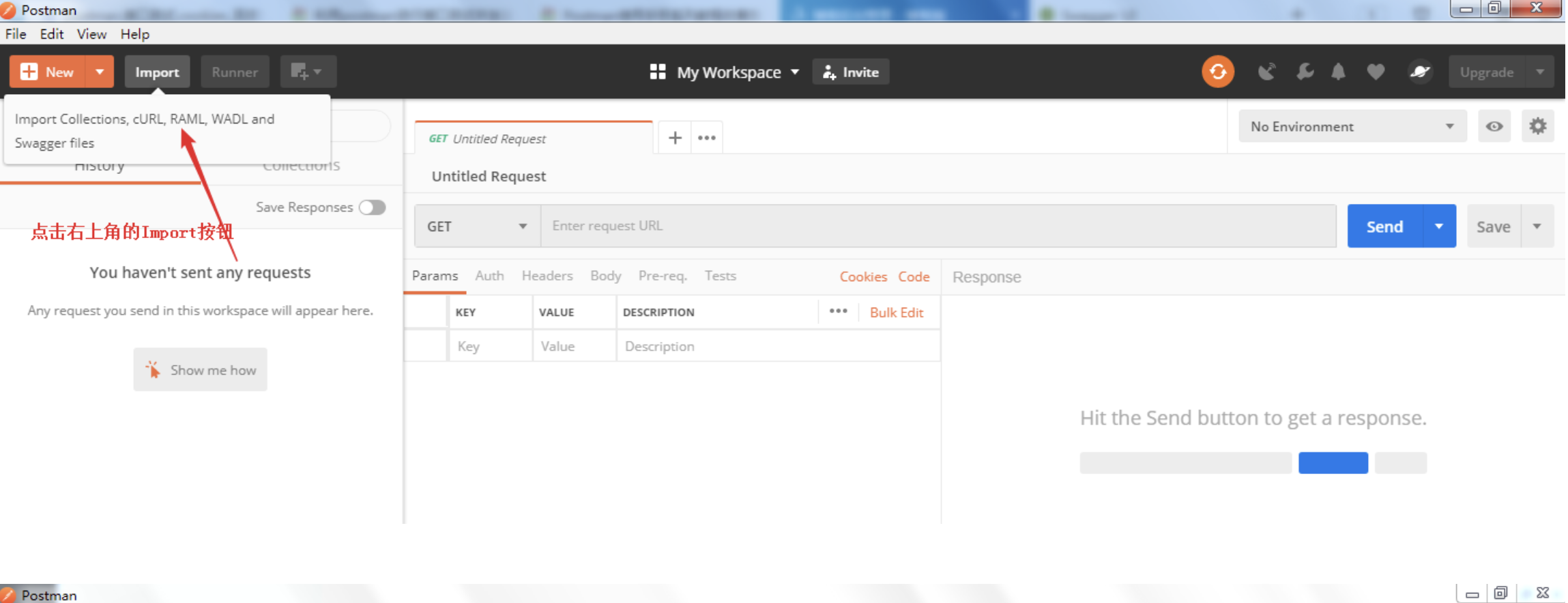1568x603 pixels.
Task: Add a new tab with plus icon
Action: [x=675, y=138]
